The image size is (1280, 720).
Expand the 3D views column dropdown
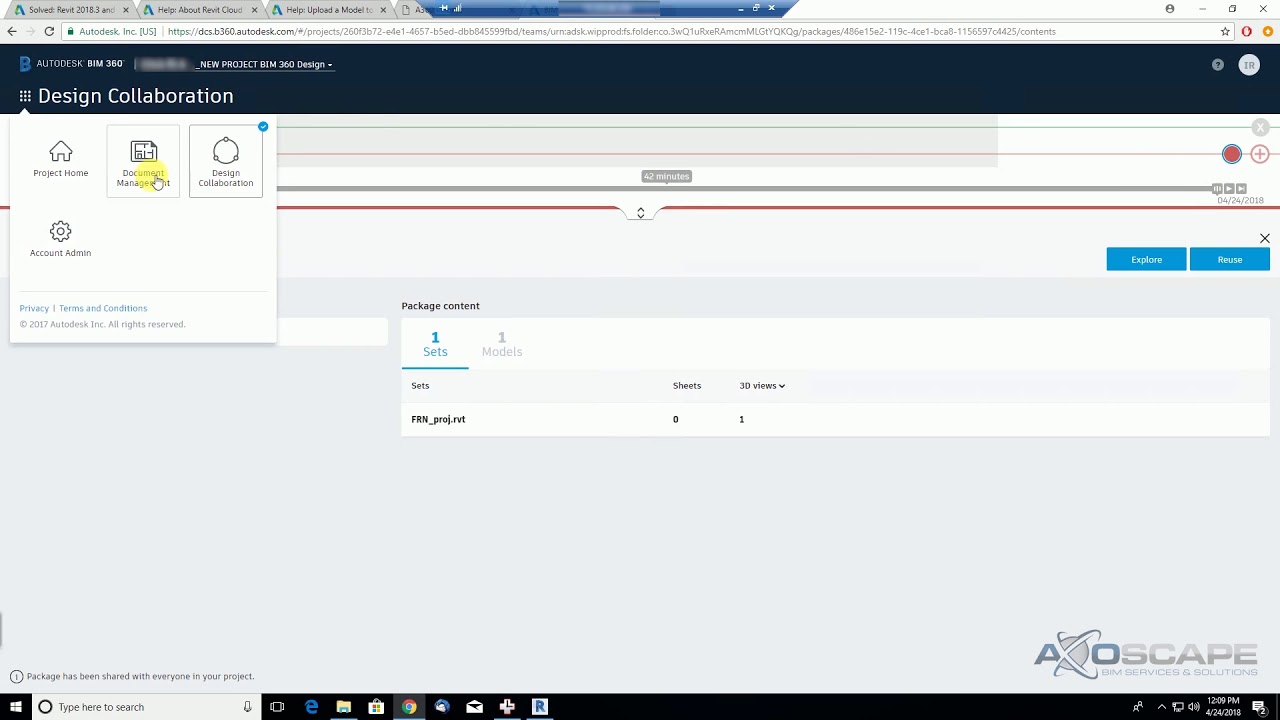tap(762, 385)
